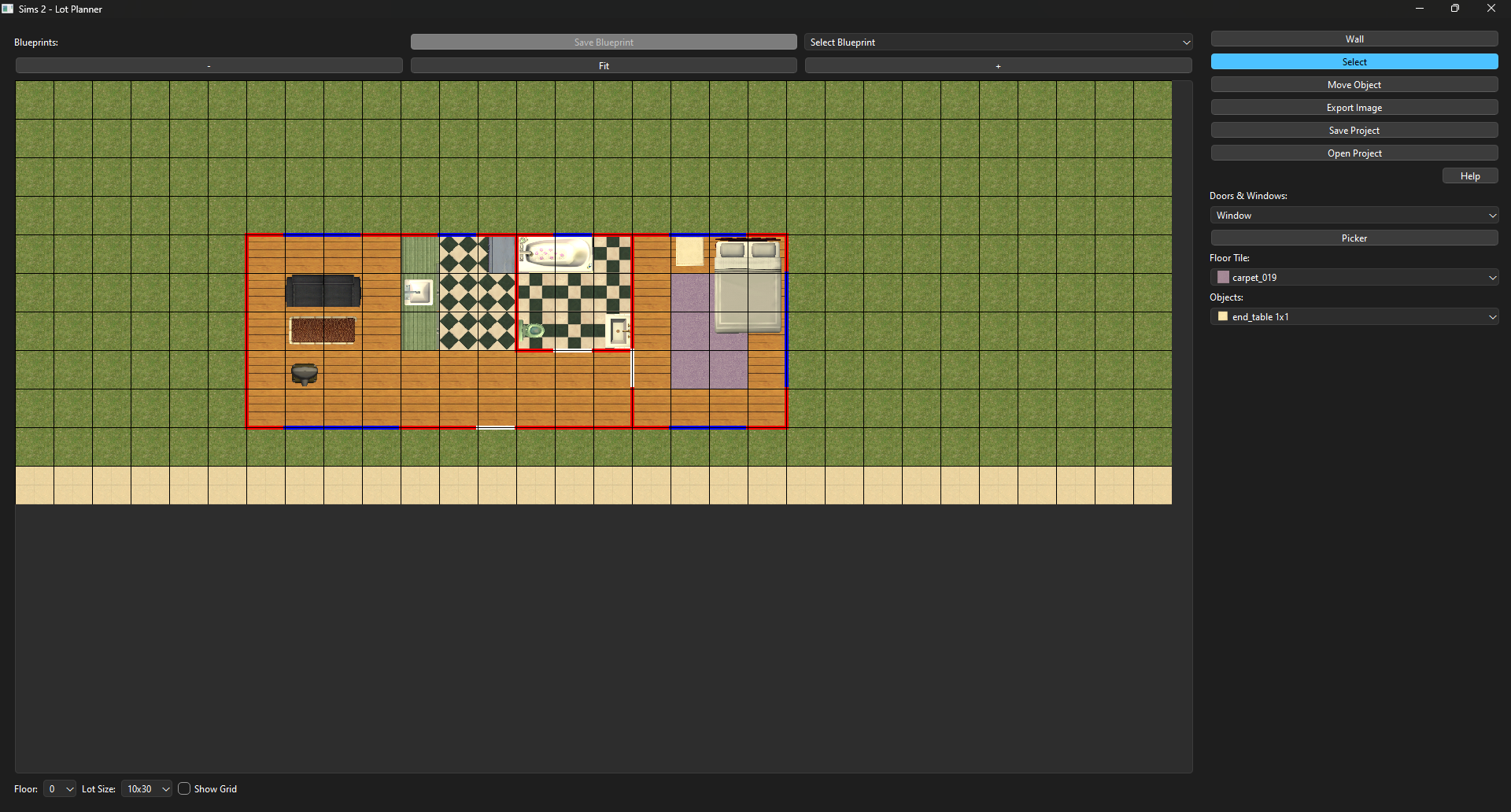
Task: Select the double bed in the bedroom
Action: pyautogui.click(x=748, y=285)
